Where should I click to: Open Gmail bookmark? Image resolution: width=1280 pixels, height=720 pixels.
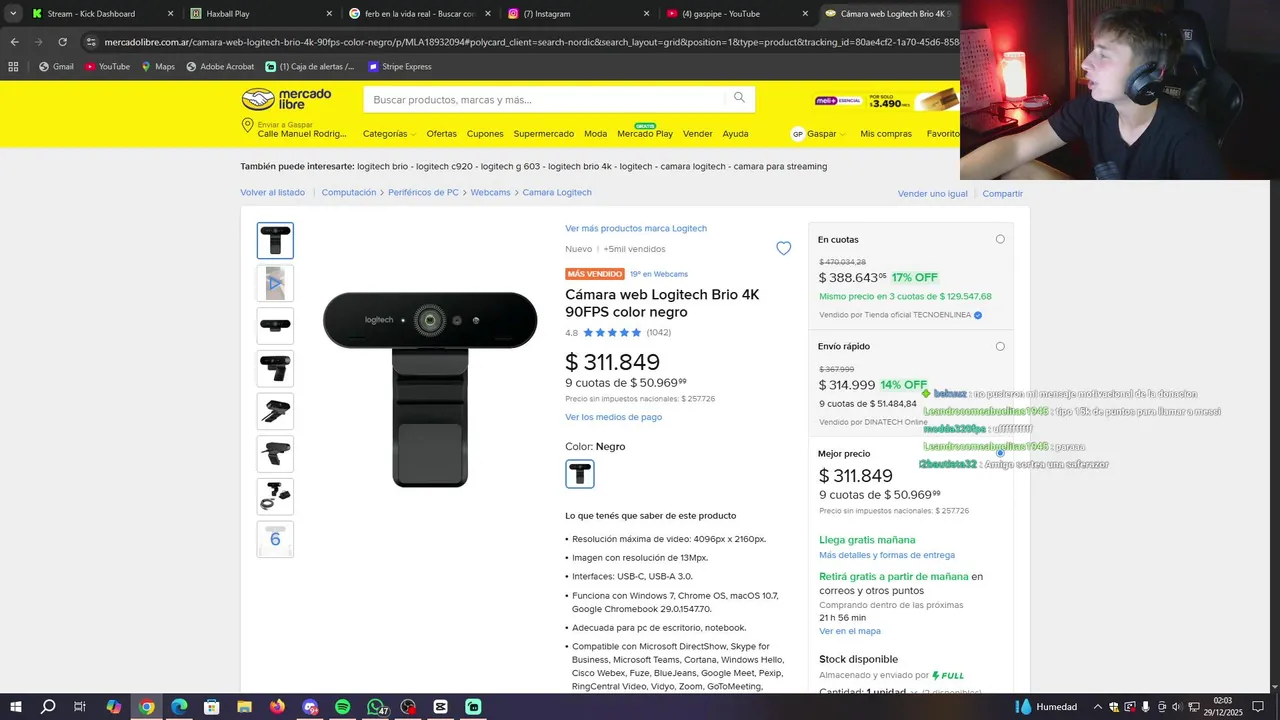click(x=56, y=67)
